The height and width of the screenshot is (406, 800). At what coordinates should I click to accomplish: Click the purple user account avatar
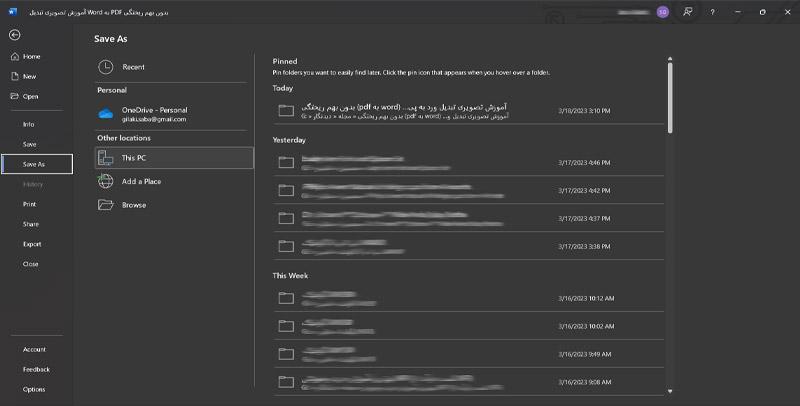click(x=662, y=12)
